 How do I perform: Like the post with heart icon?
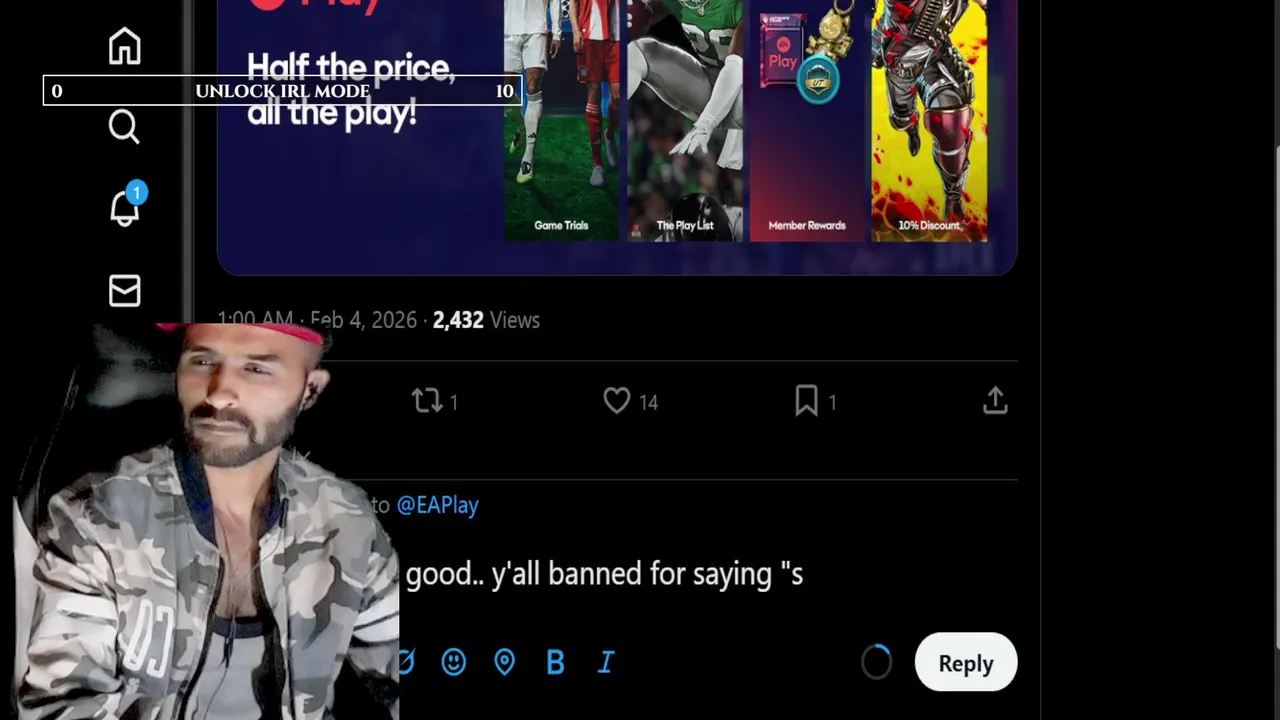(630, 401)
